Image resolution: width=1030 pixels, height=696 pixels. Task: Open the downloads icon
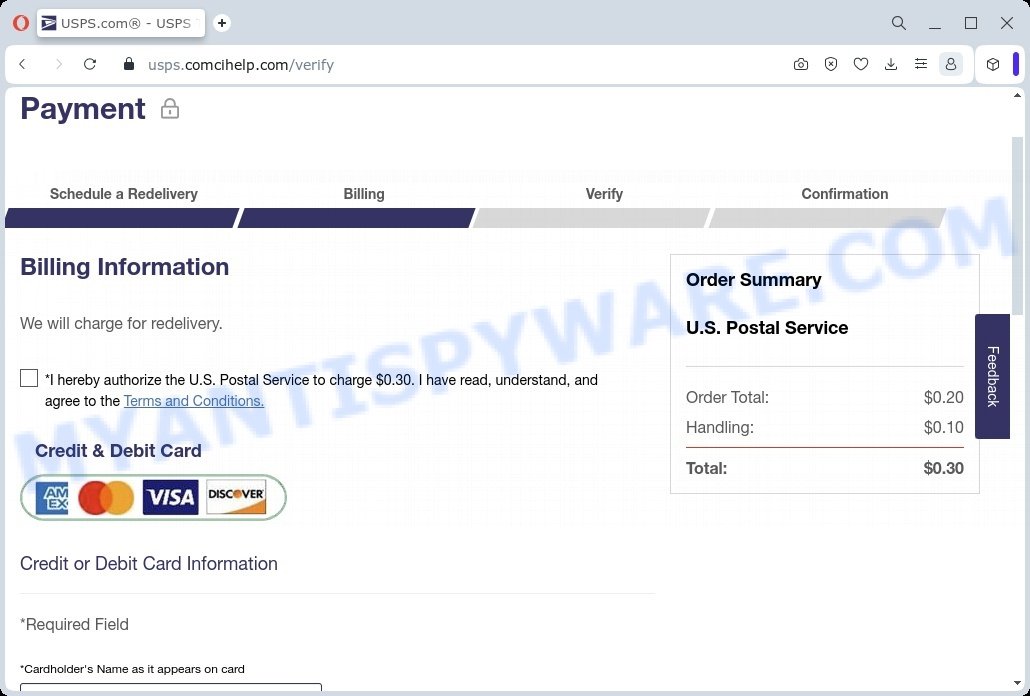click(x=891, y=64)
